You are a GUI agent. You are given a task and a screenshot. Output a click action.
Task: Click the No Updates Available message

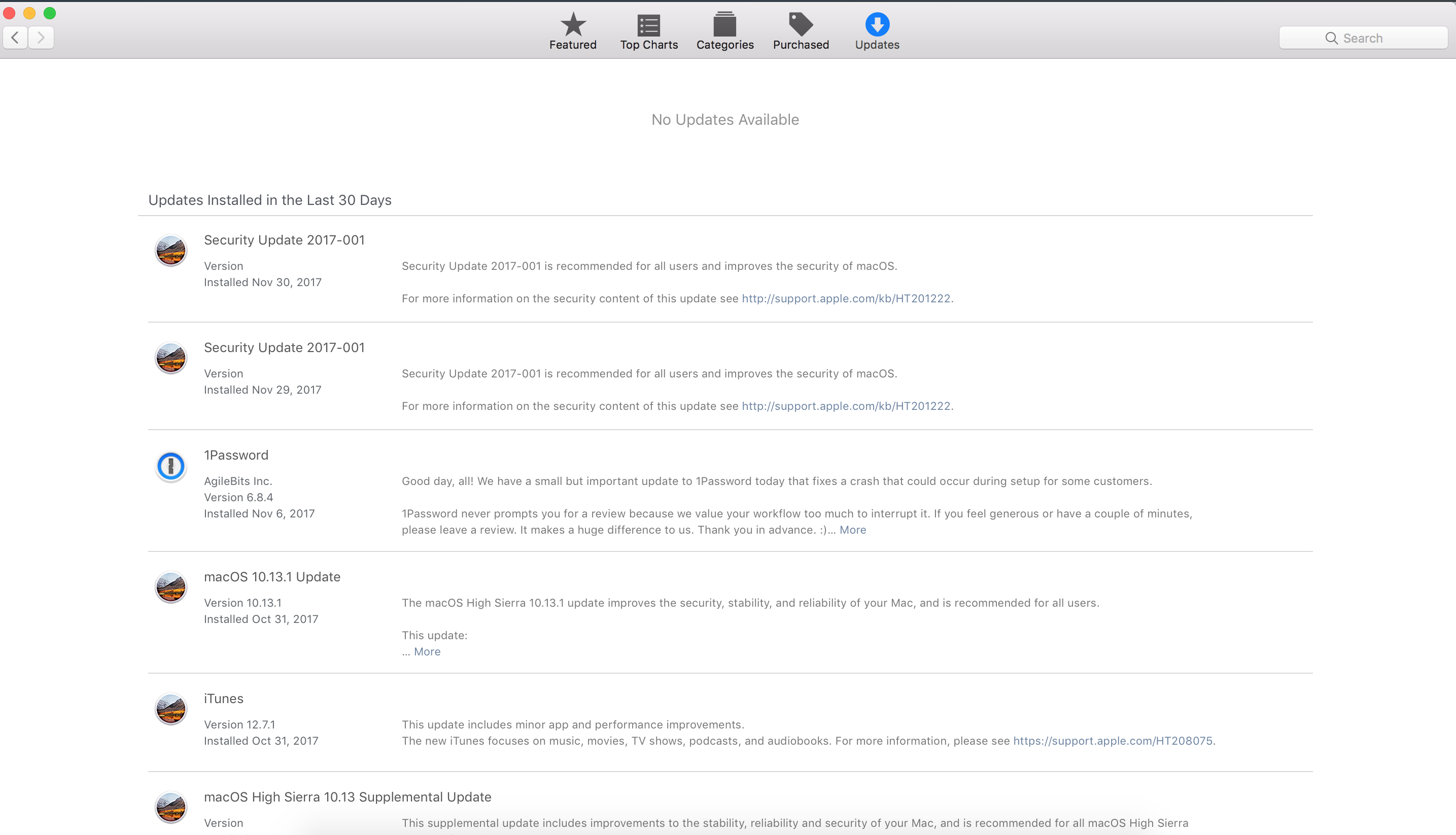coord(725,119)
